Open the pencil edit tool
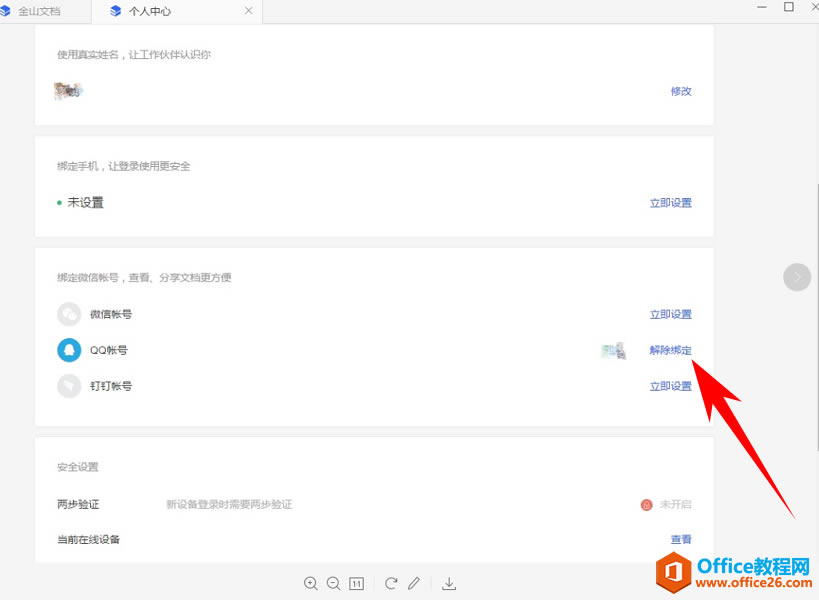 (x=414, y=583)
